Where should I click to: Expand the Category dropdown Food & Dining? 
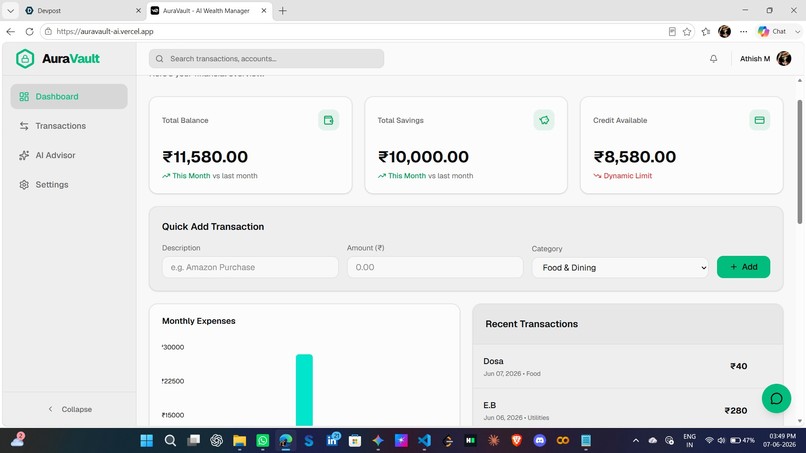pos(620,267)
